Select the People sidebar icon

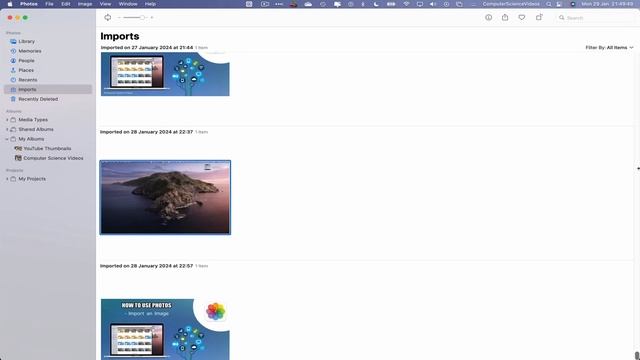(13, 60)
